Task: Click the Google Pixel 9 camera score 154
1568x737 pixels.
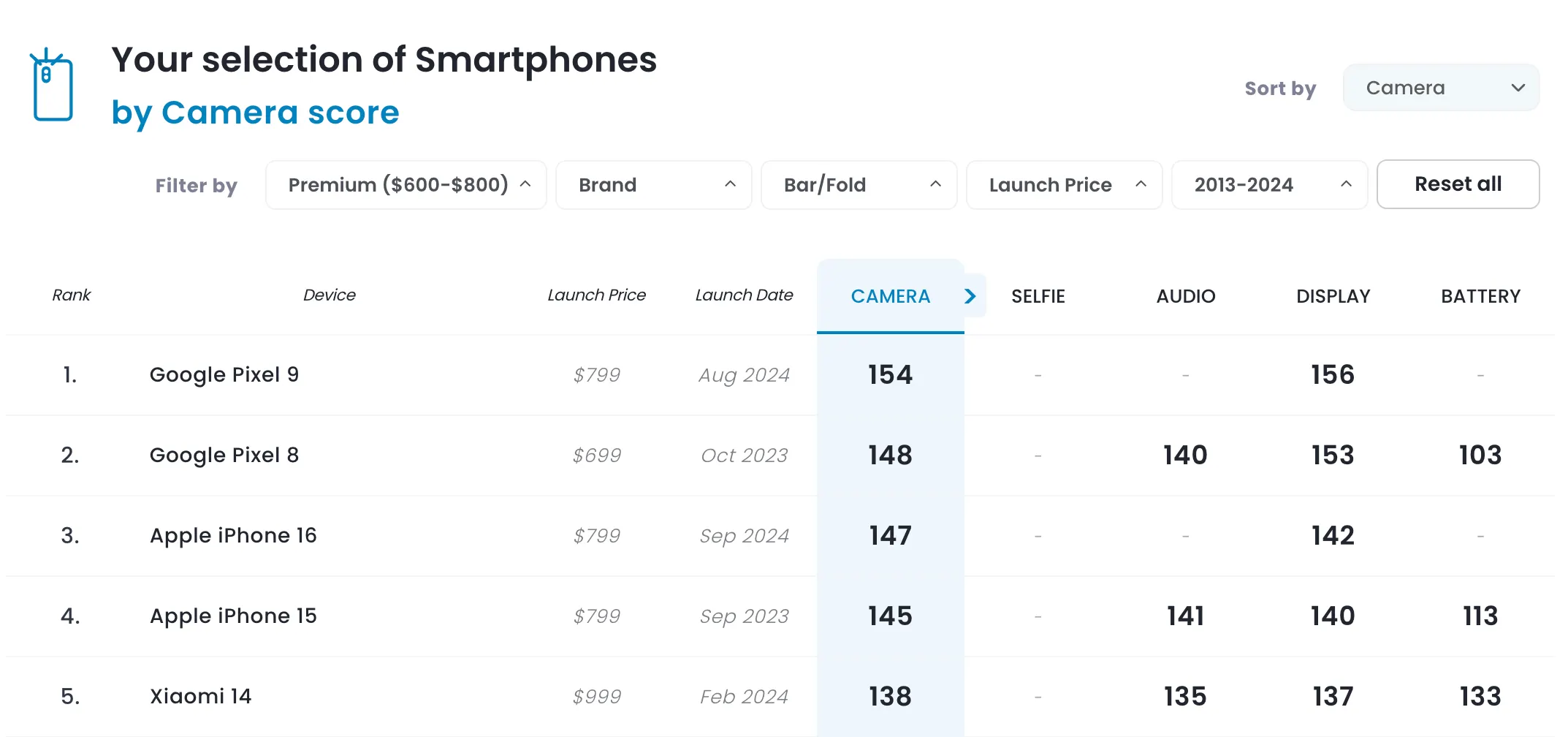Action: [891, 375]
